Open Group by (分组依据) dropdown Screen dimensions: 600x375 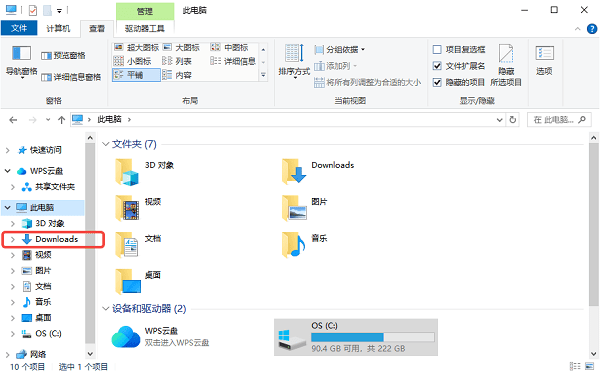(340, 49)
